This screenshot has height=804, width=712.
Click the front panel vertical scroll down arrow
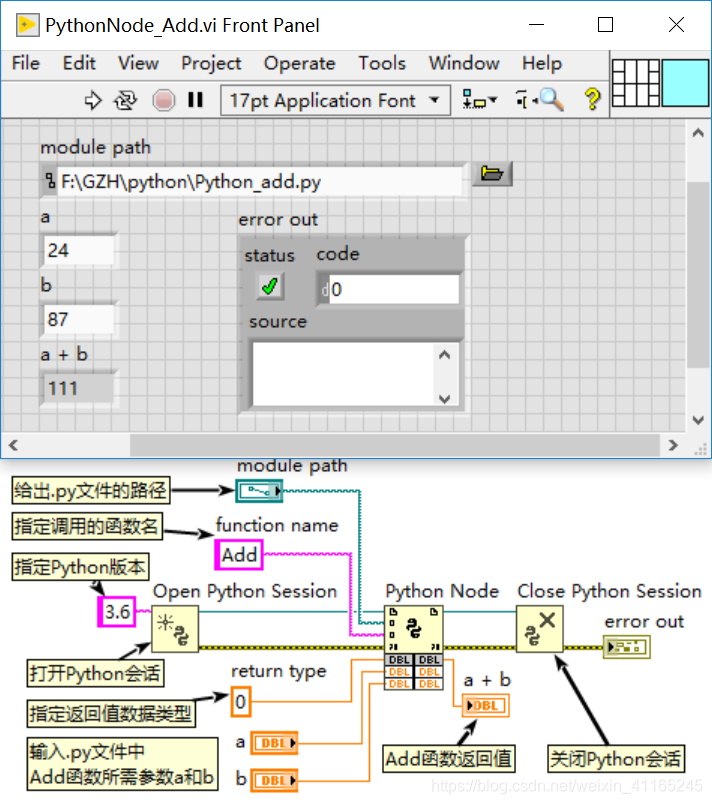coord(698,420)
